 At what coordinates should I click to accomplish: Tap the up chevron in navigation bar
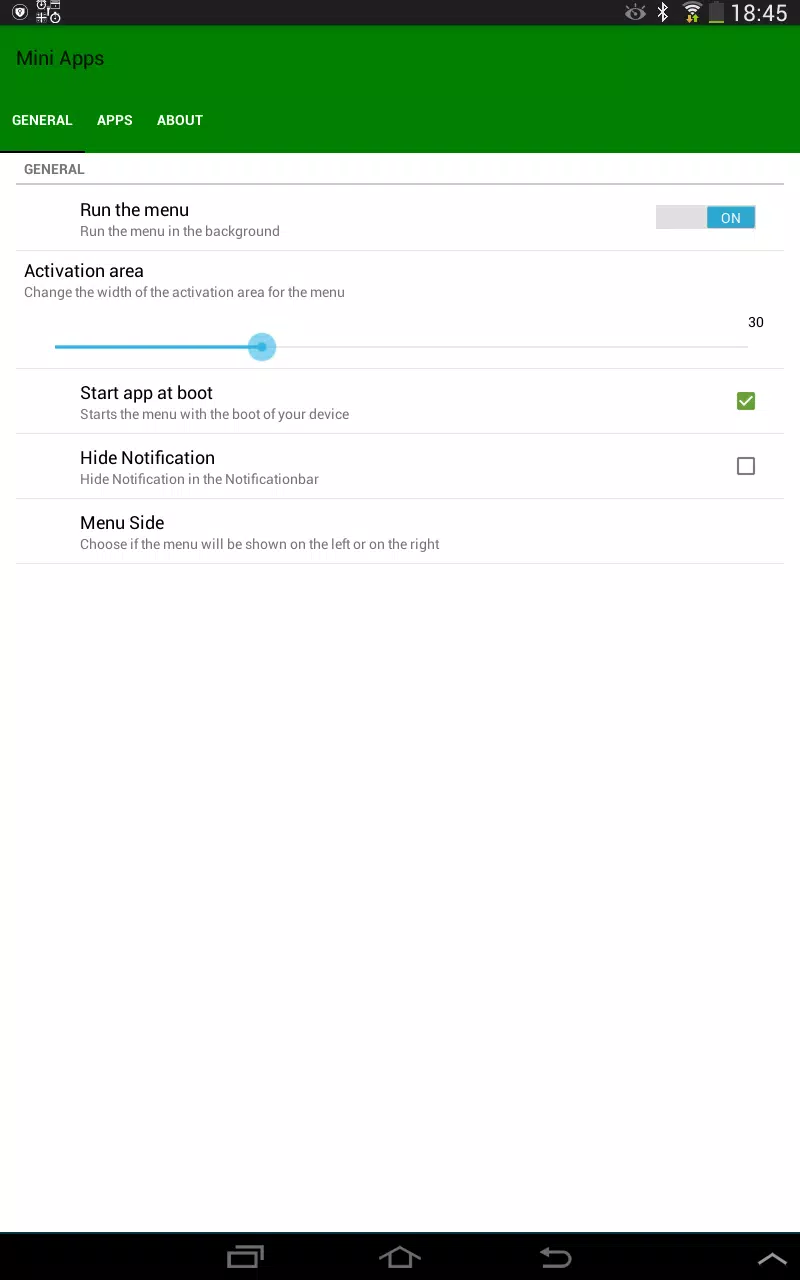772,1259
